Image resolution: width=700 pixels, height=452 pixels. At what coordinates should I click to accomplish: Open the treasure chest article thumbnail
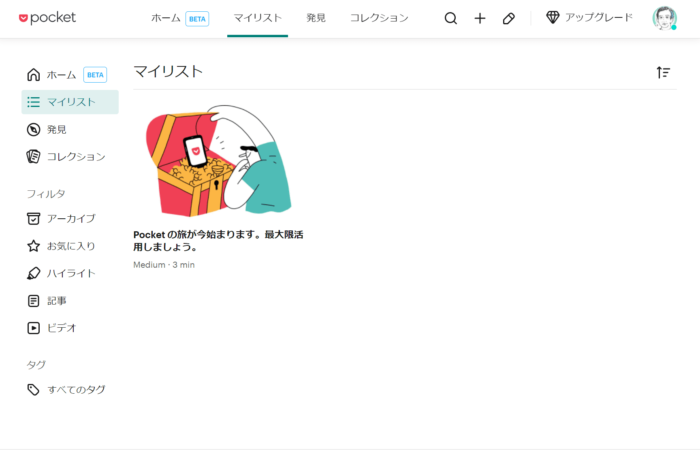219,161
